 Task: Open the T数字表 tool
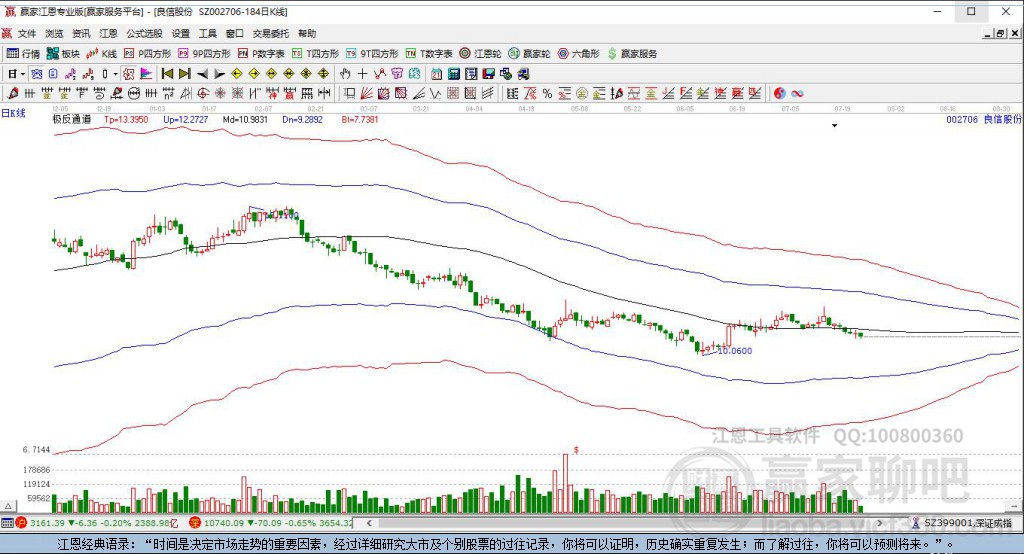pos(429,54)
